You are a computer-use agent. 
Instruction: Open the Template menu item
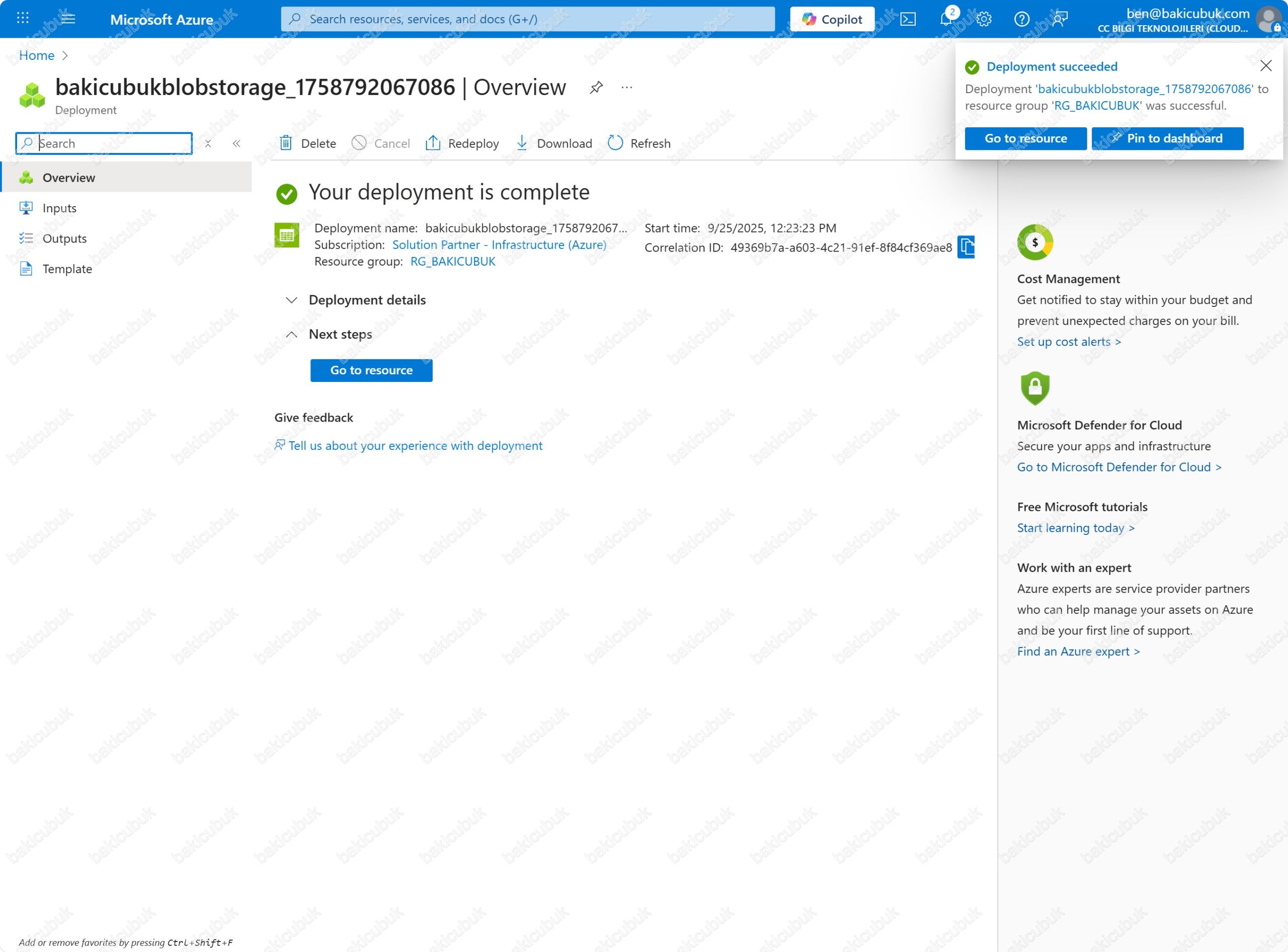(126, 269)
